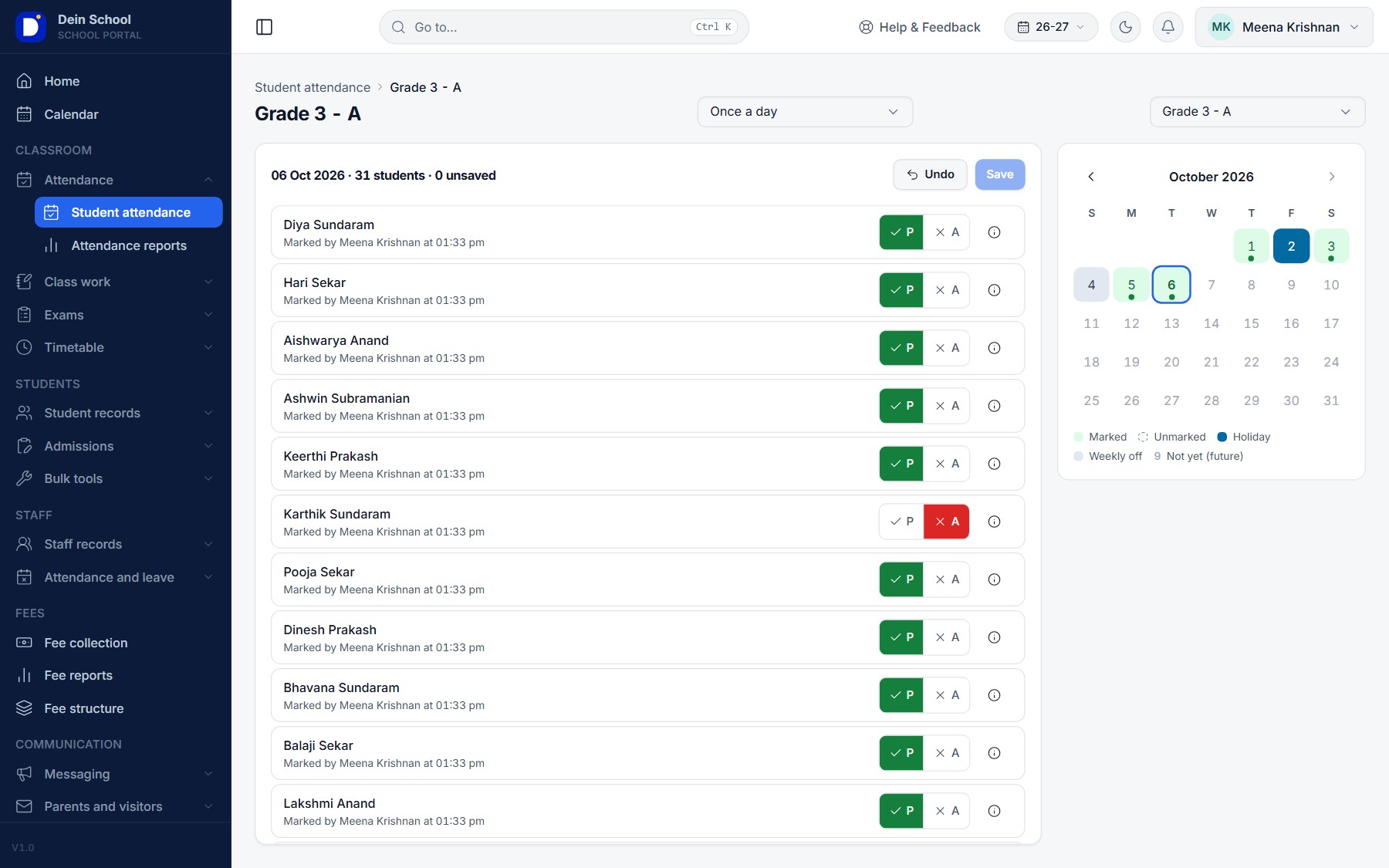
Task: Mark Karthik Sundaram present
Action: (x=901, y=522)
